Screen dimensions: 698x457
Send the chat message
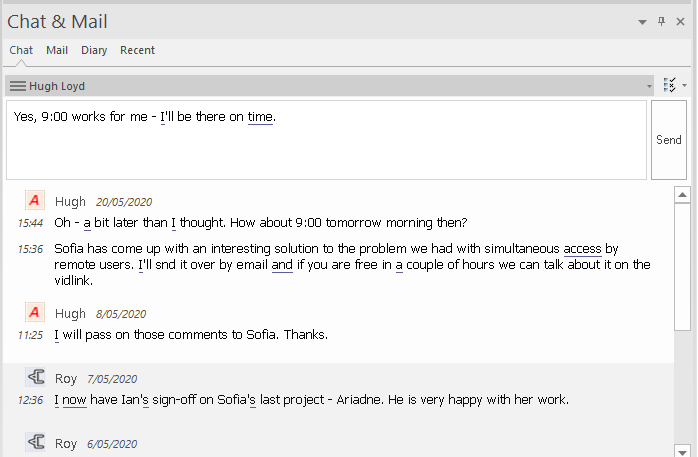[x=668, y=140]
